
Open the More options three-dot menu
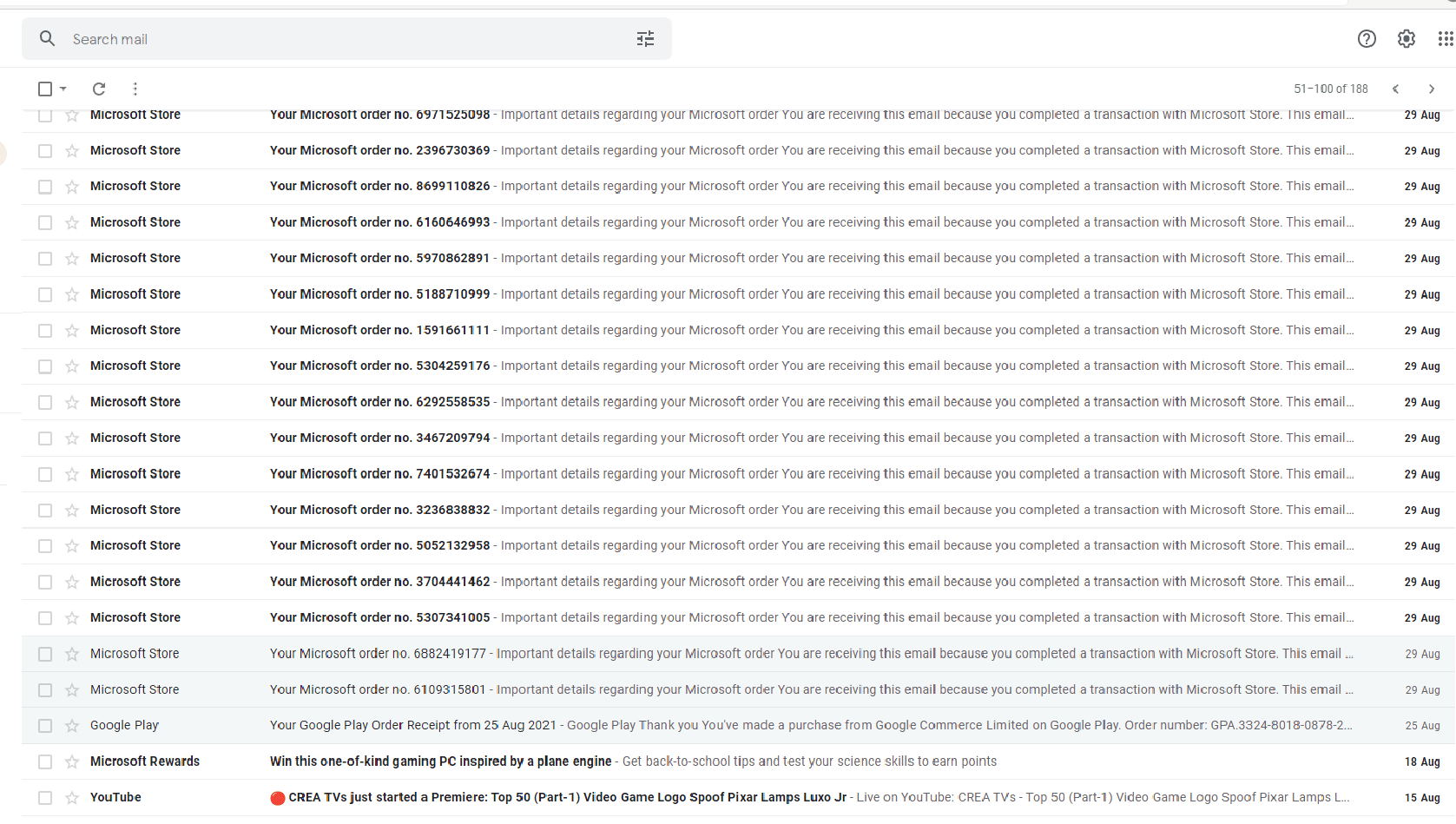pos(135,89)
